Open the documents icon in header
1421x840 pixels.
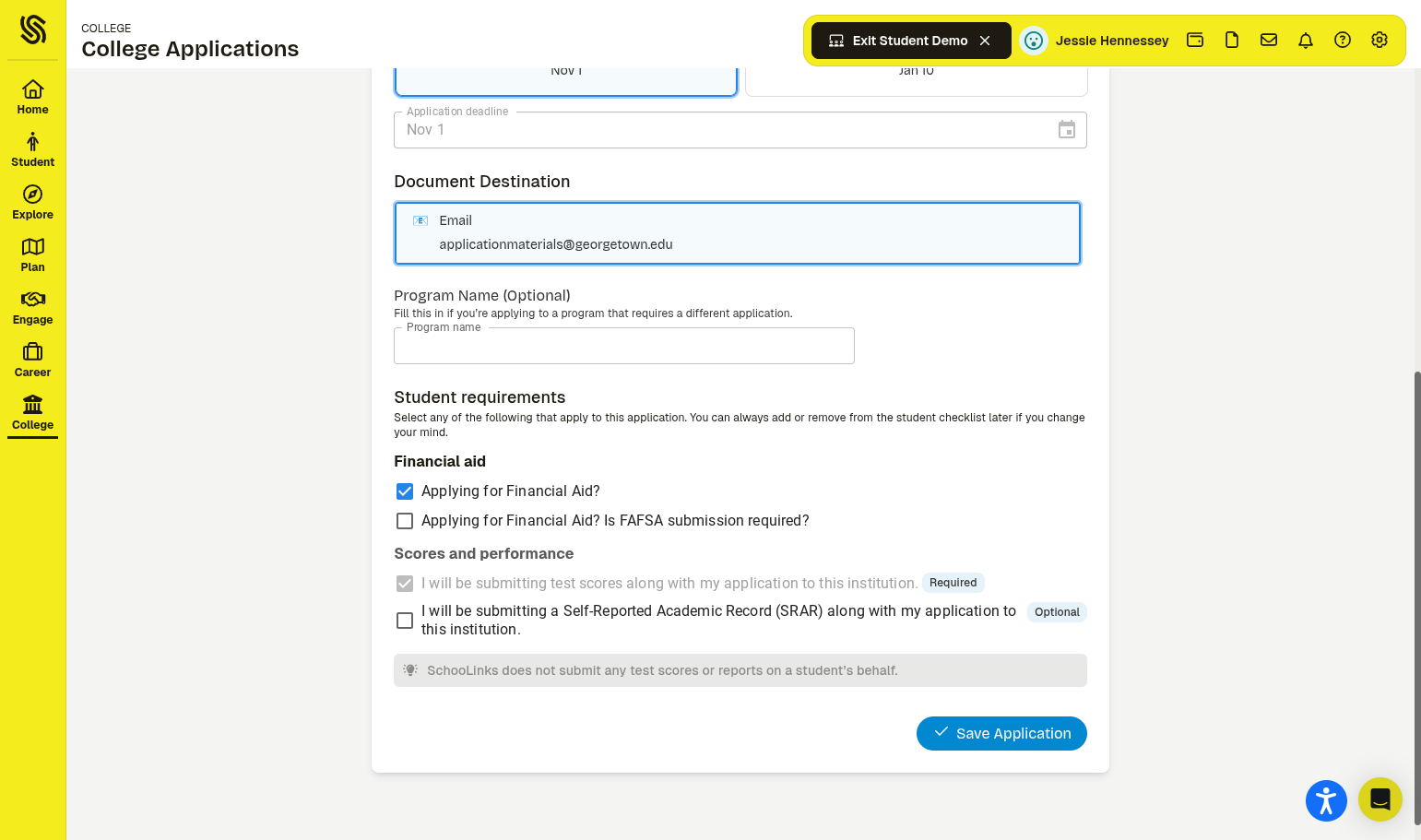pos(1232,40)
